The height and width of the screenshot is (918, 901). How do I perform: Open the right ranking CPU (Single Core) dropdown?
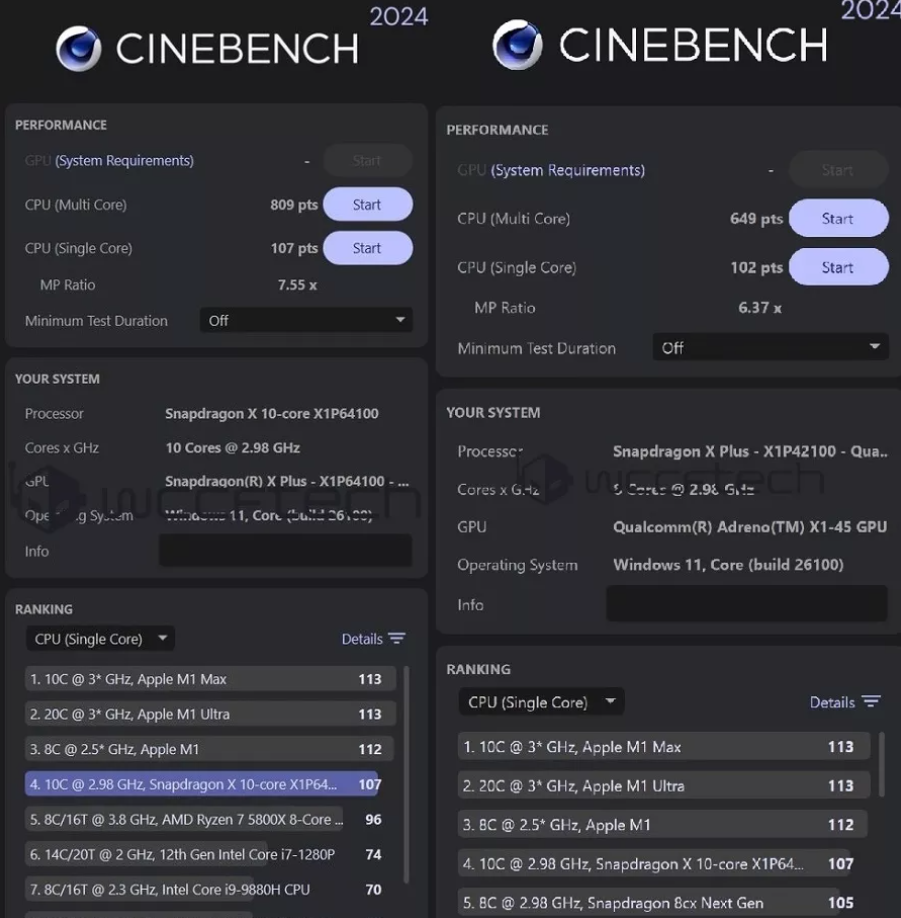click(x=541, y=702)
